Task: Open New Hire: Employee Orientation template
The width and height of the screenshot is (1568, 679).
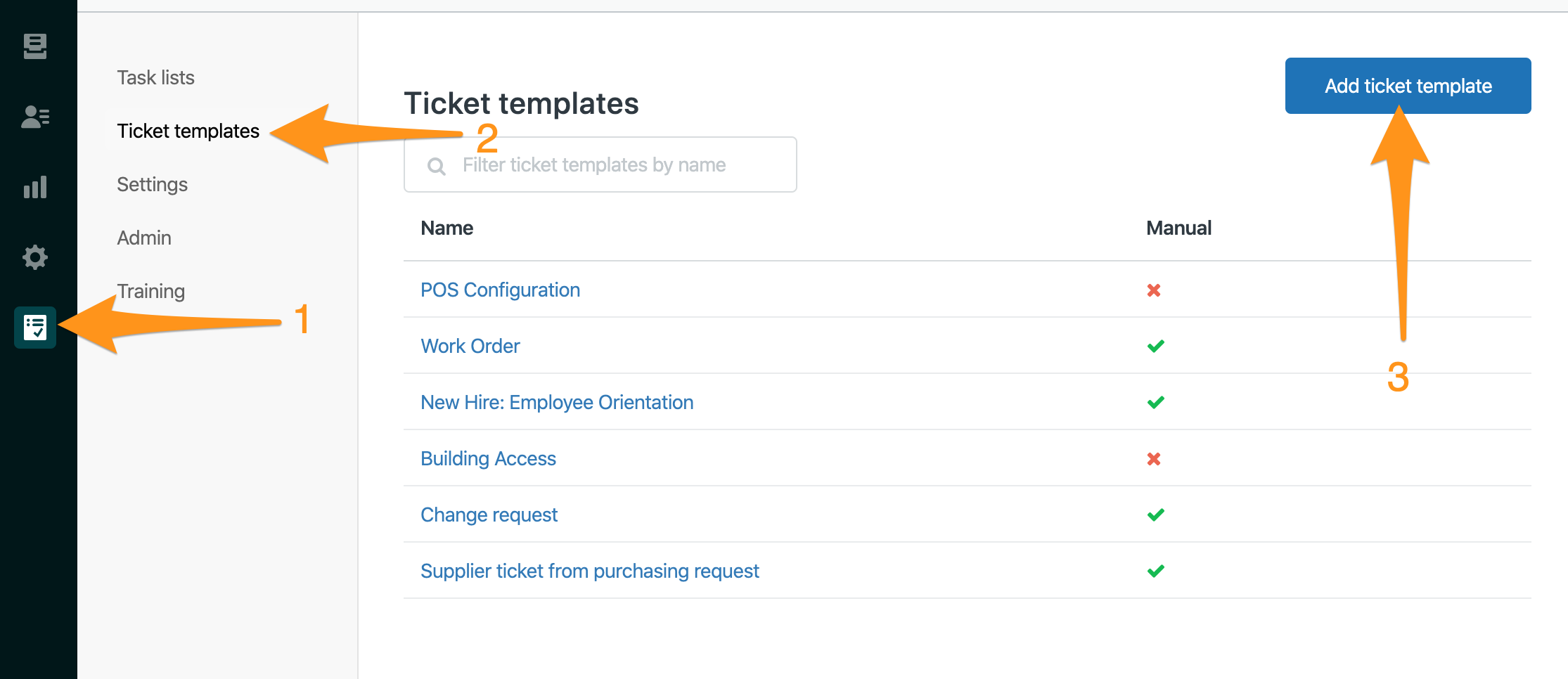Action: pos(557,402)
